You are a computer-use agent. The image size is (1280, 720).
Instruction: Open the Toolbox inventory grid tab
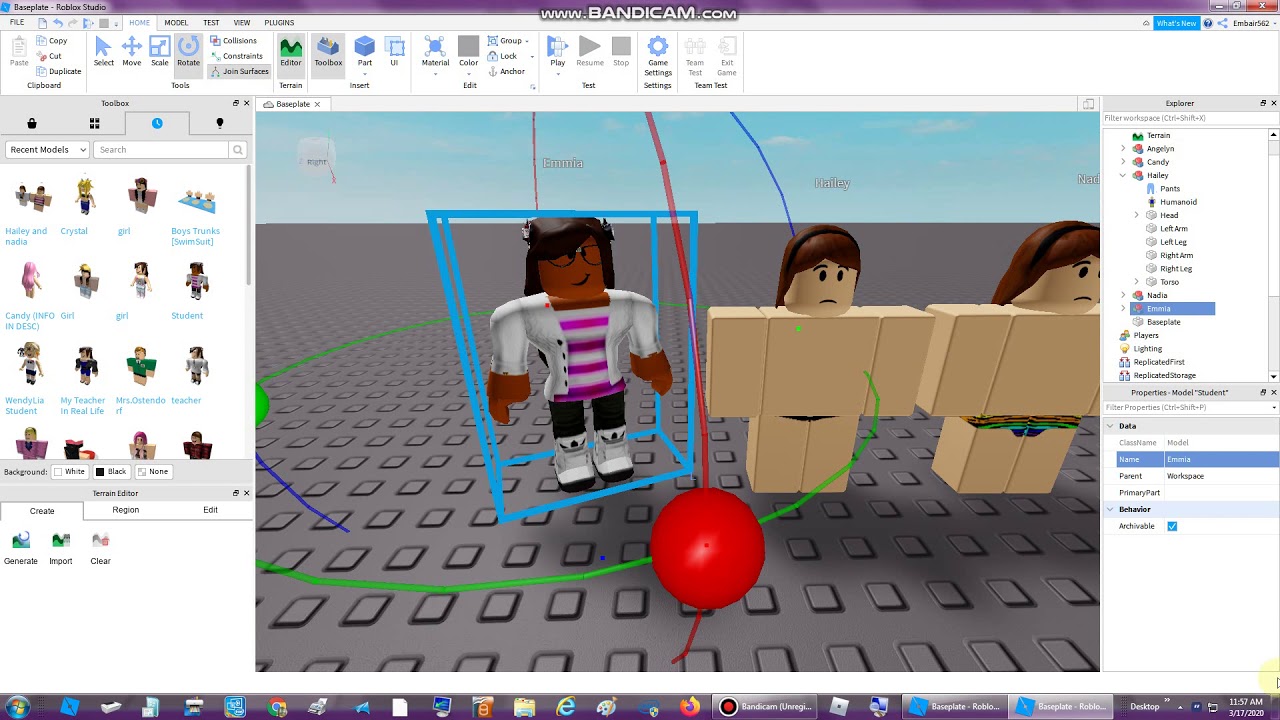point(94,123)
